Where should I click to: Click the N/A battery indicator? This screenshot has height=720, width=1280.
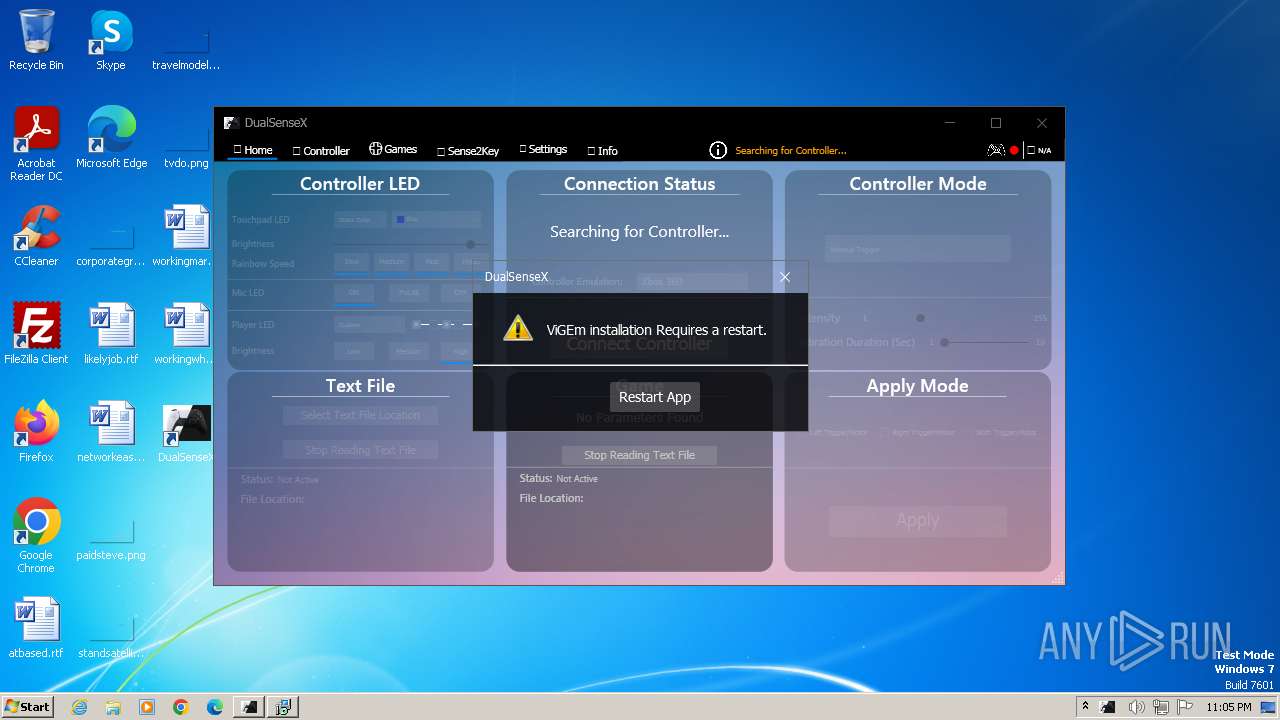tap(1040, 150)
